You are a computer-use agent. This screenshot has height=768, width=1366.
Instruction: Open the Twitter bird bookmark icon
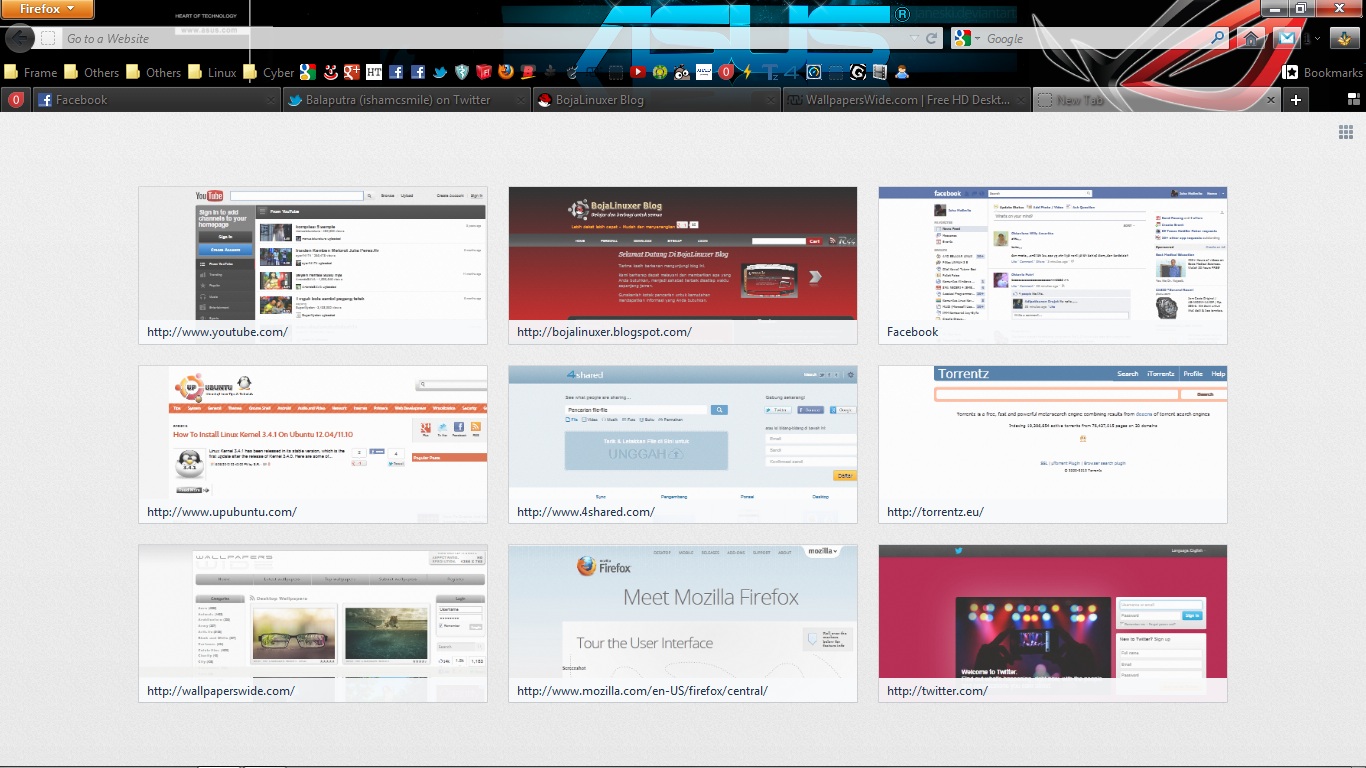coord(440,72)
